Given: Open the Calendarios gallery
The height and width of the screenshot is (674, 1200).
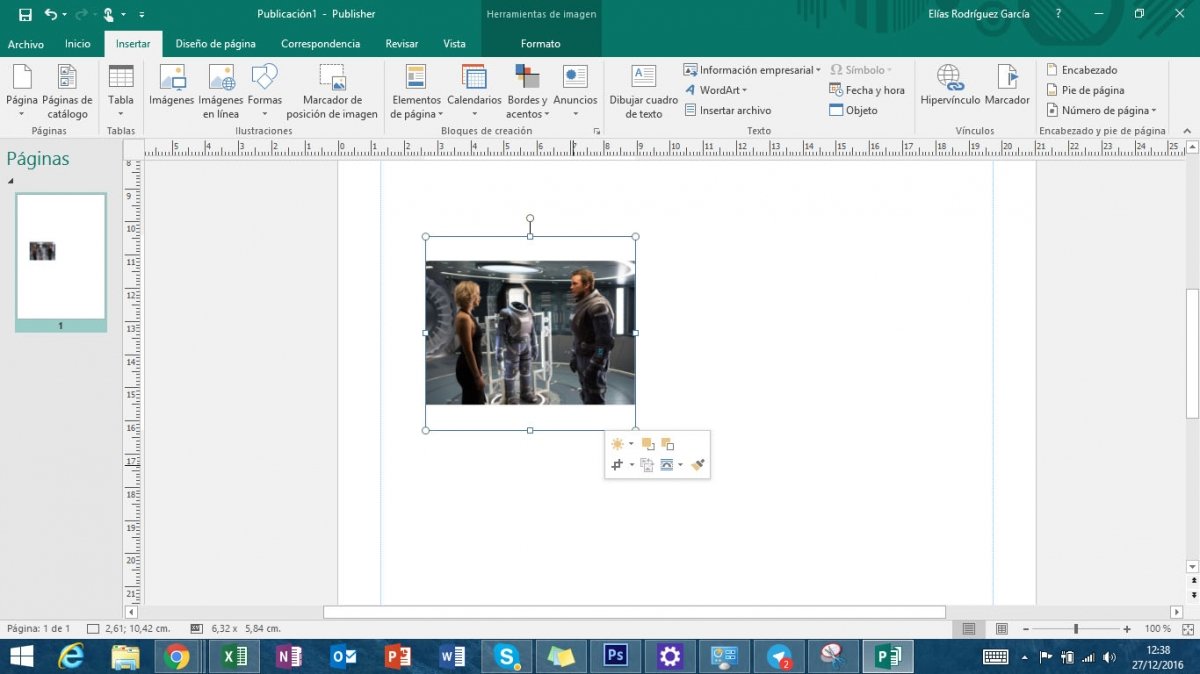Looking at the screenshot, I should (x=474, y=91).
